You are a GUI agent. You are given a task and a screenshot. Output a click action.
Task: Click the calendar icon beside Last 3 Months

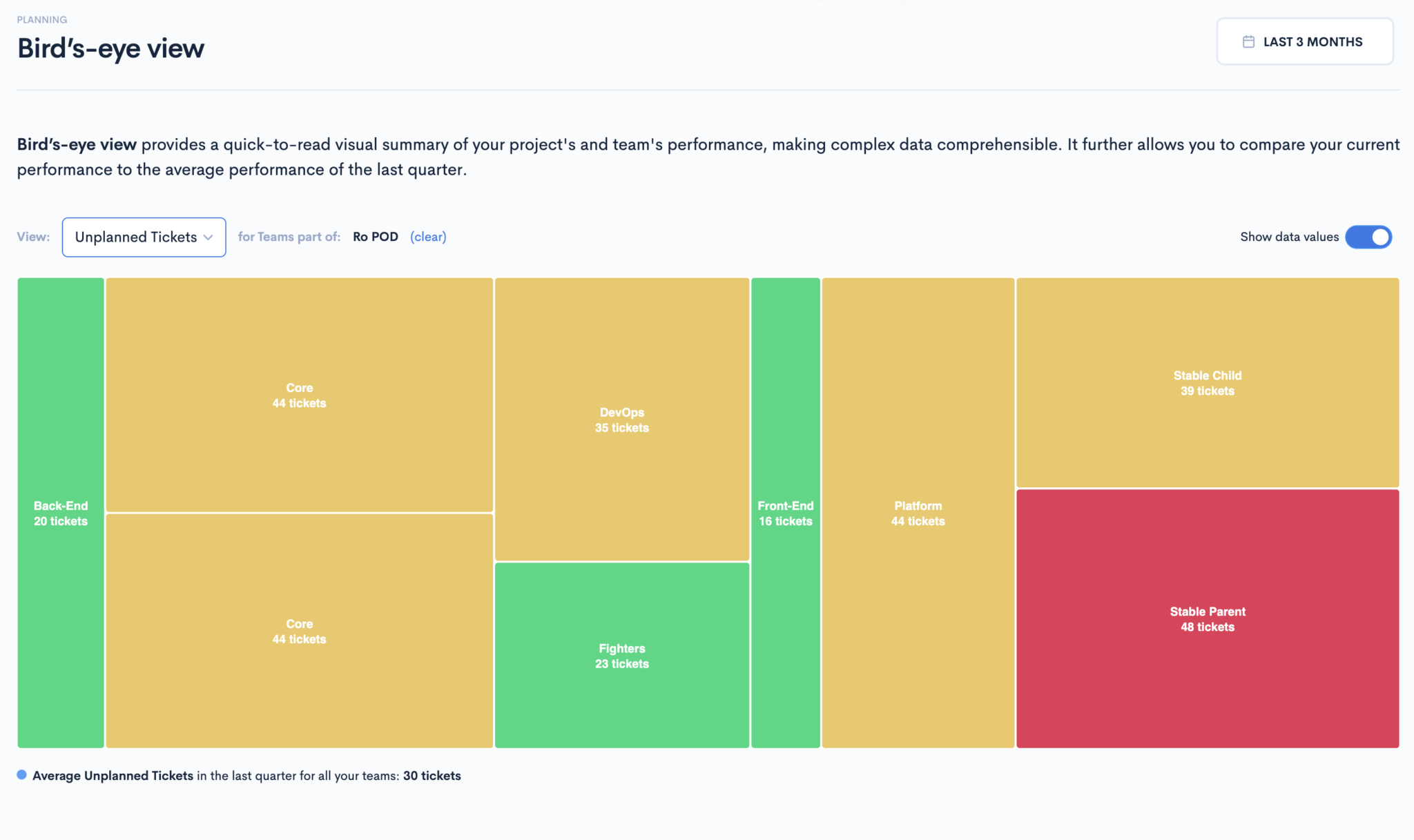click(1248, 42)
